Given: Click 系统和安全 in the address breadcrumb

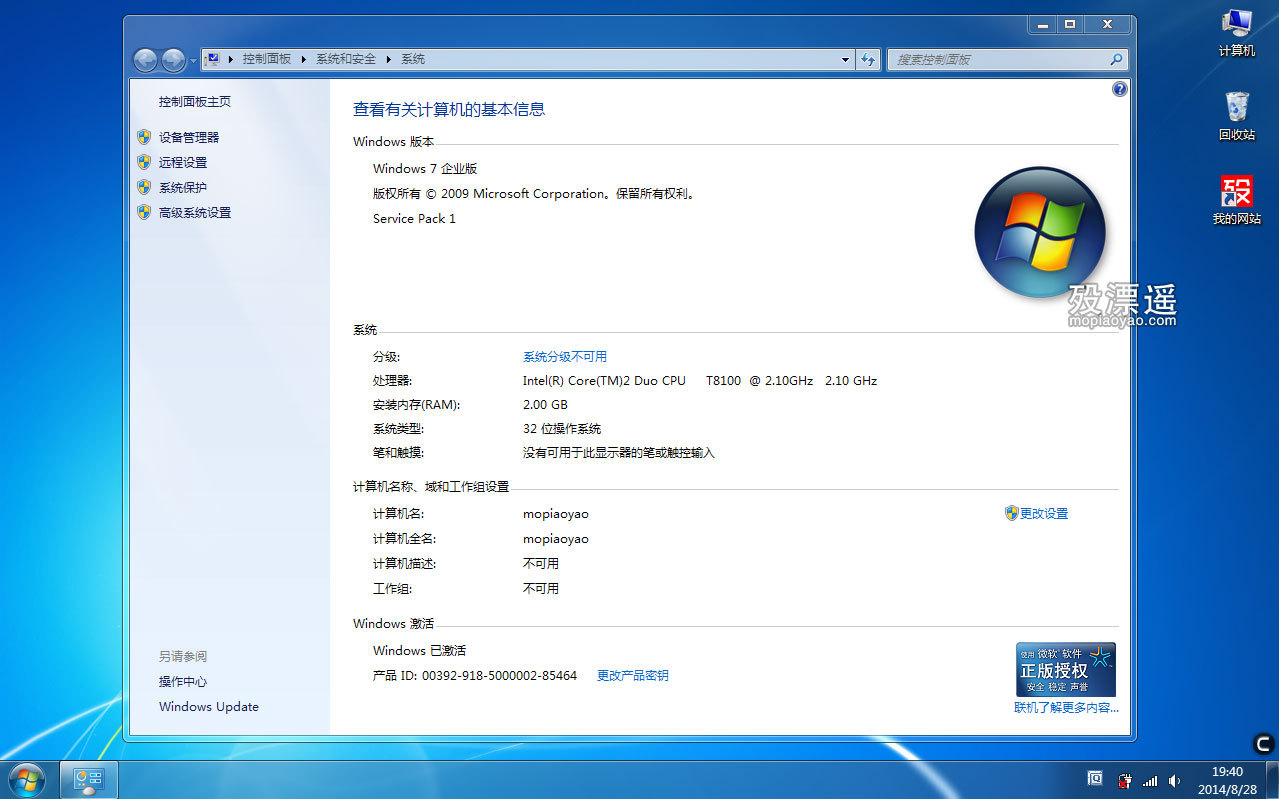Looking at the screenshot, I should point(346,59).
